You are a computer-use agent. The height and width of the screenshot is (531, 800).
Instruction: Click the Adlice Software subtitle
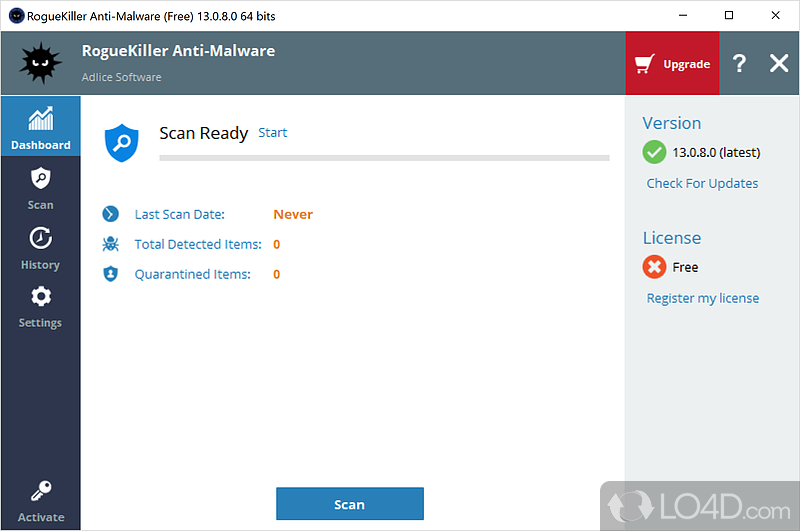121,77
